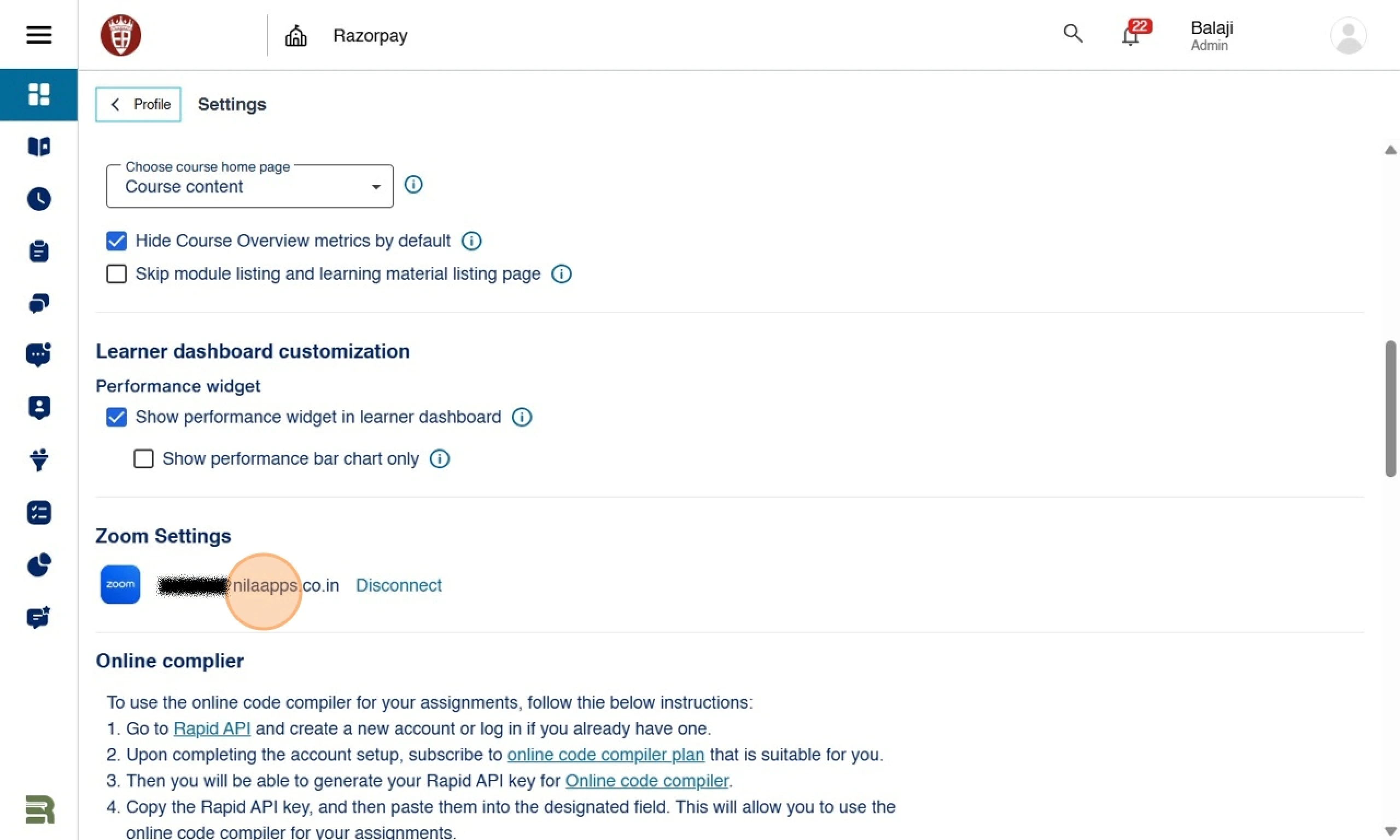
Task: Open the Rapid API link
Action: click(x=212, y=728)
